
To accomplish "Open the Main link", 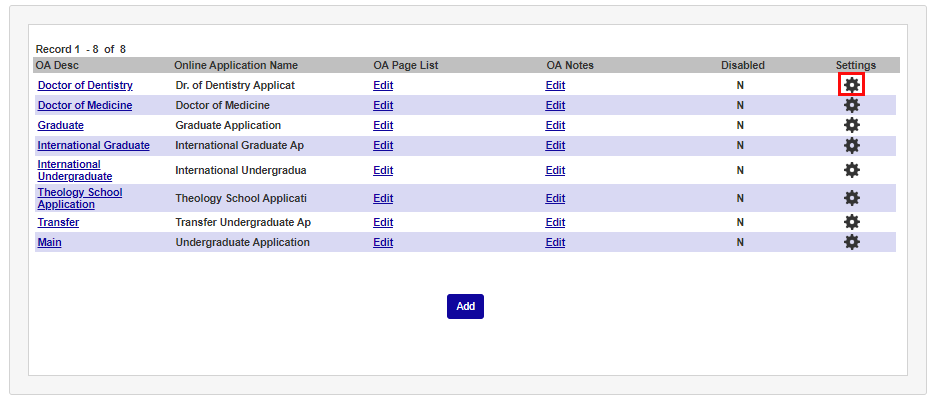I will [49, 243].
